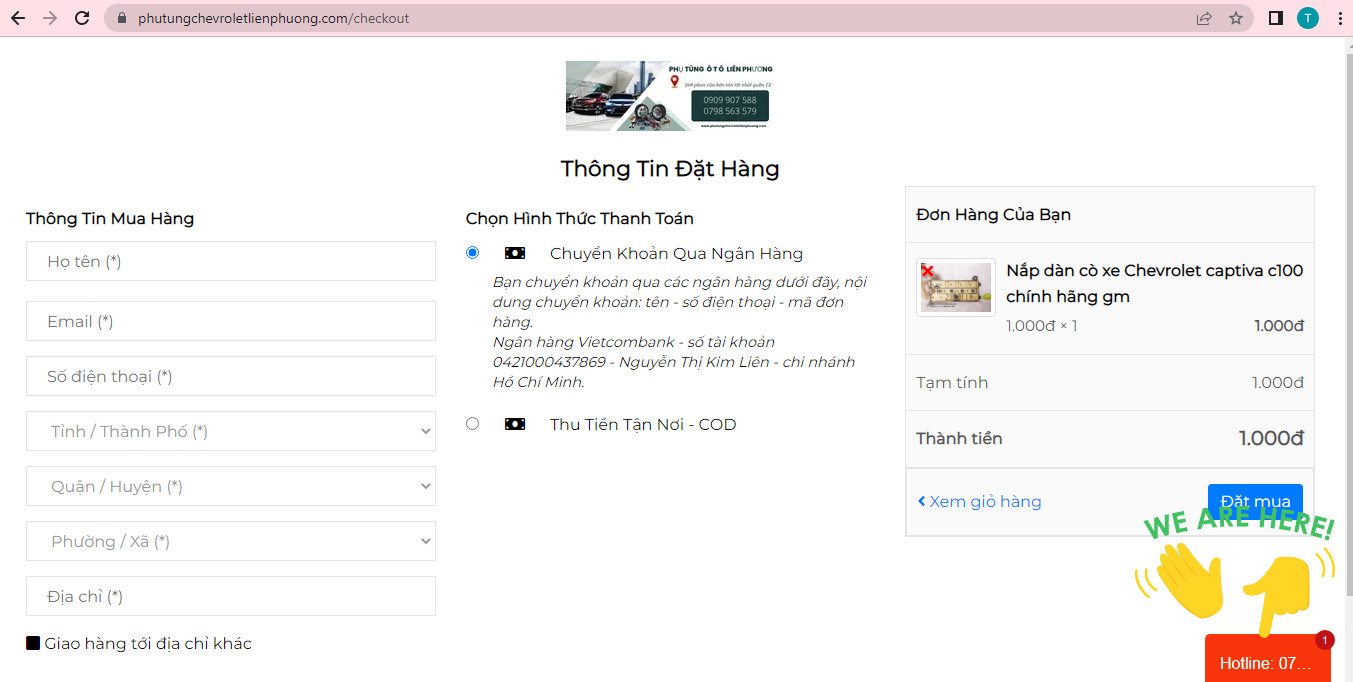Click the Họ tên input field
This screenshot has width=1353, height=682.
point(231,261)
